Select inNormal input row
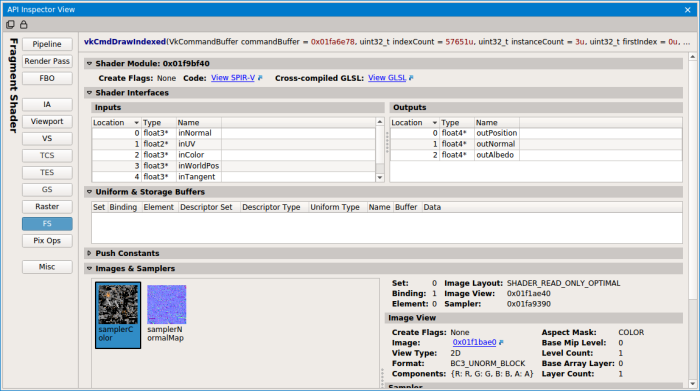Screen dimensions: 700x391 pos(233,133)
